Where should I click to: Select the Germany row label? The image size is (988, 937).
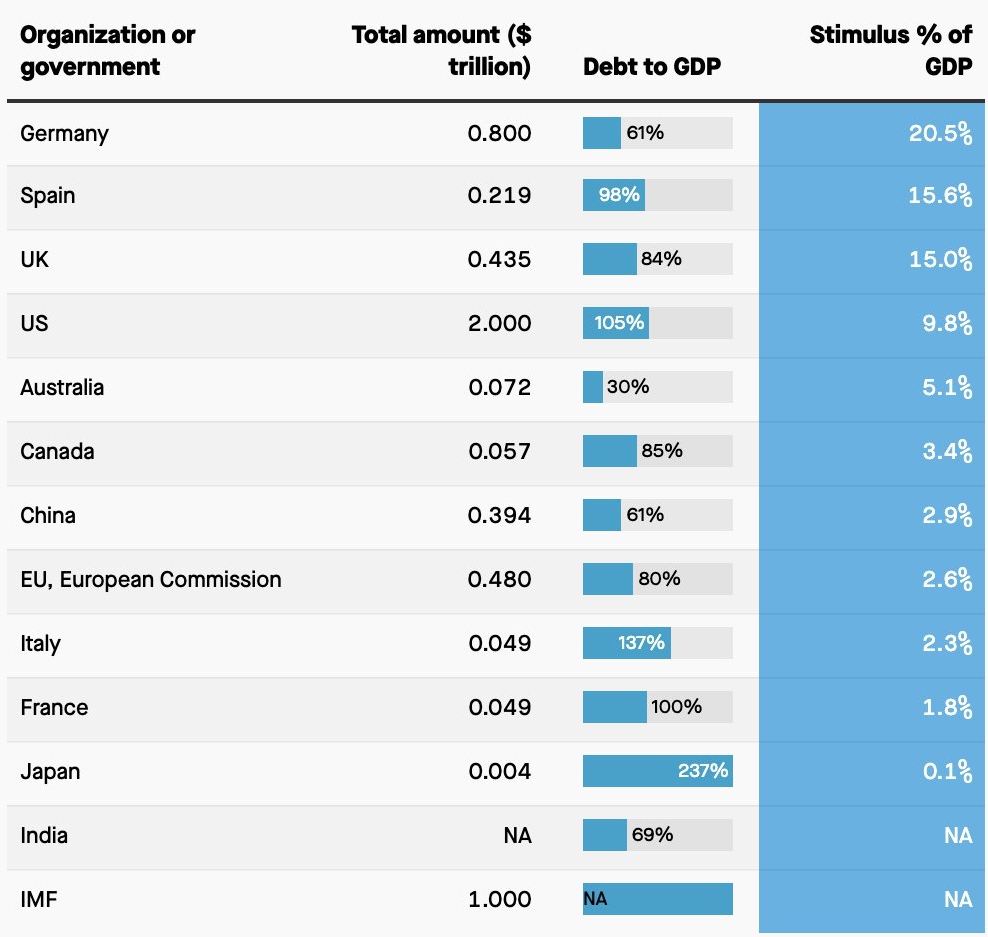pos(64,133)
